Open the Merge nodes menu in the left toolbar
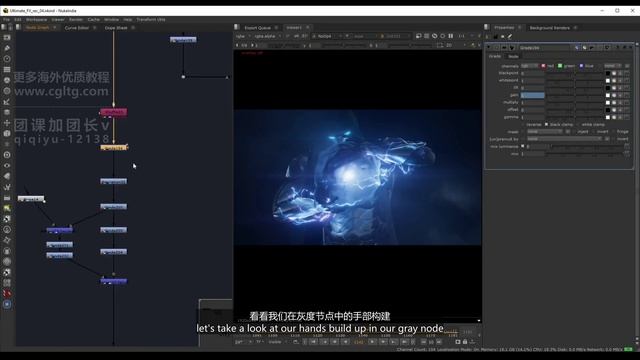Viewport: 640px width, 360px height. tap(7, 112)
